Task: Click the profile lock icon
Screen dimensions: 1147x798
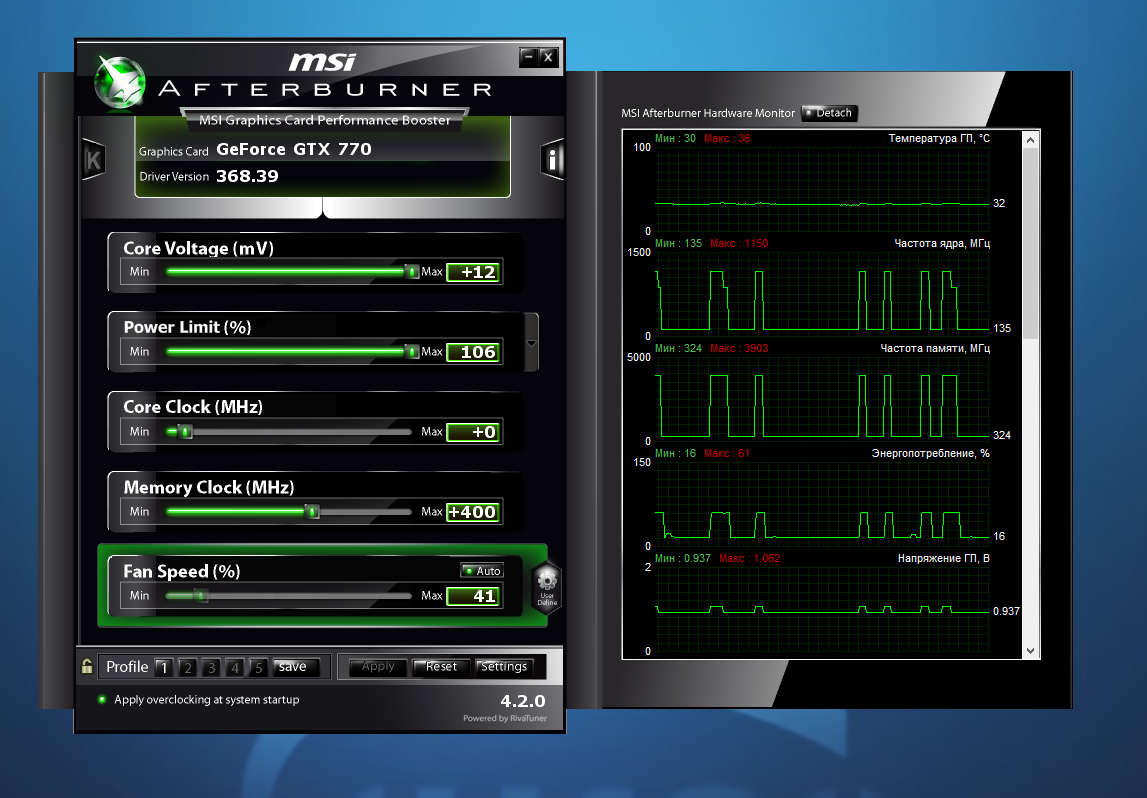Action: click(x=86, y=666)
